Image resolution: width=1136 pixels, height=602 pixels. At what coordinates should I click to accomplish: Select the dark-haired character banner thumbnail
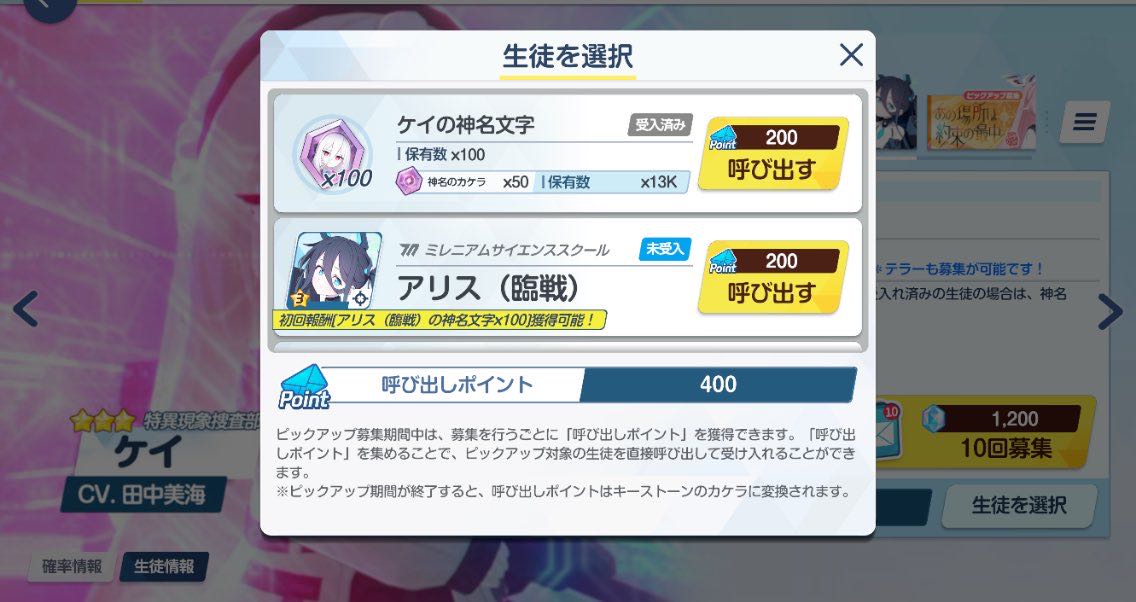[x=897, y=112]
